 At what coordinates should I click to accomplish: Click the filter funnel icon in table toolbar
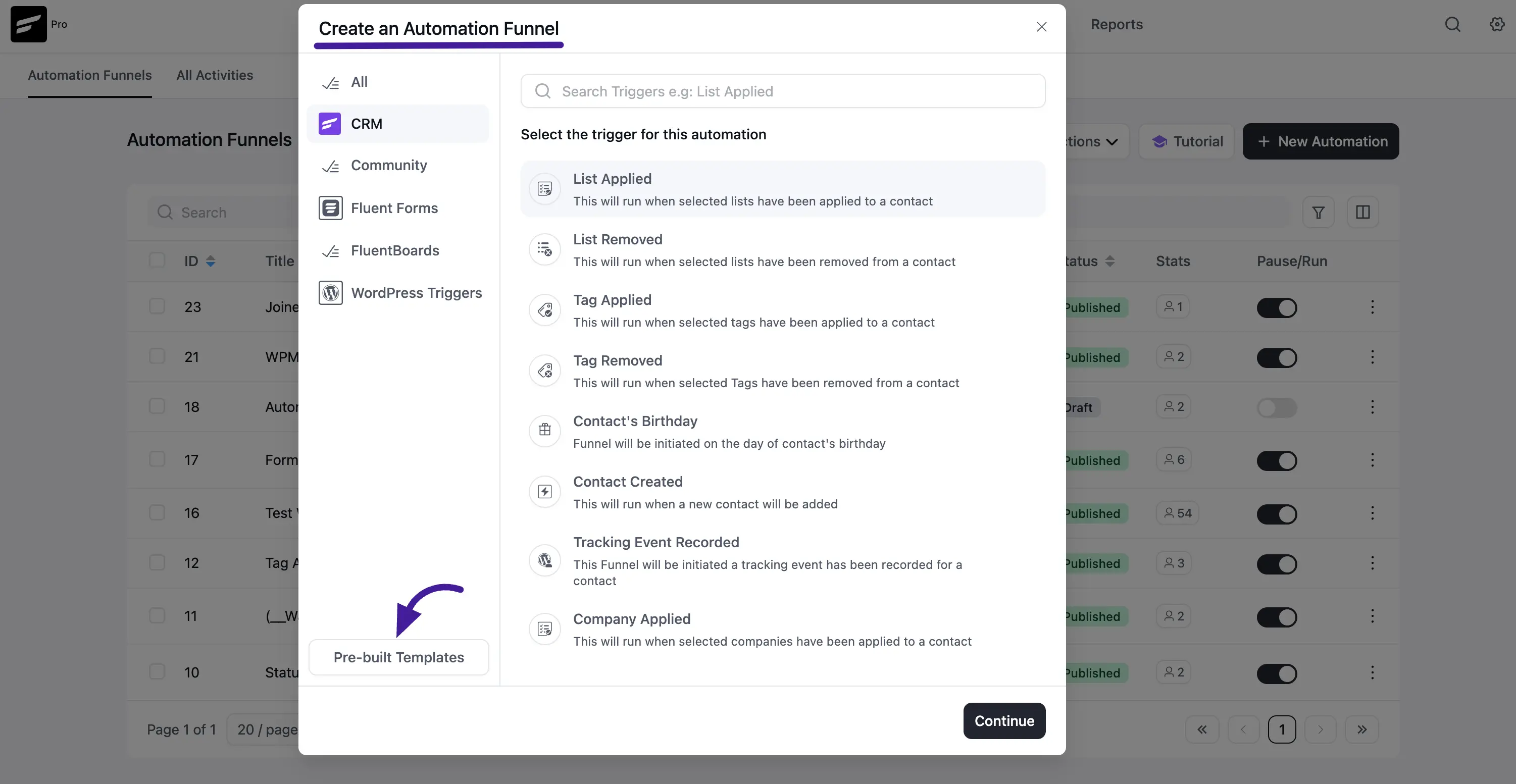pyautogui.click(x=1318, y=213)
